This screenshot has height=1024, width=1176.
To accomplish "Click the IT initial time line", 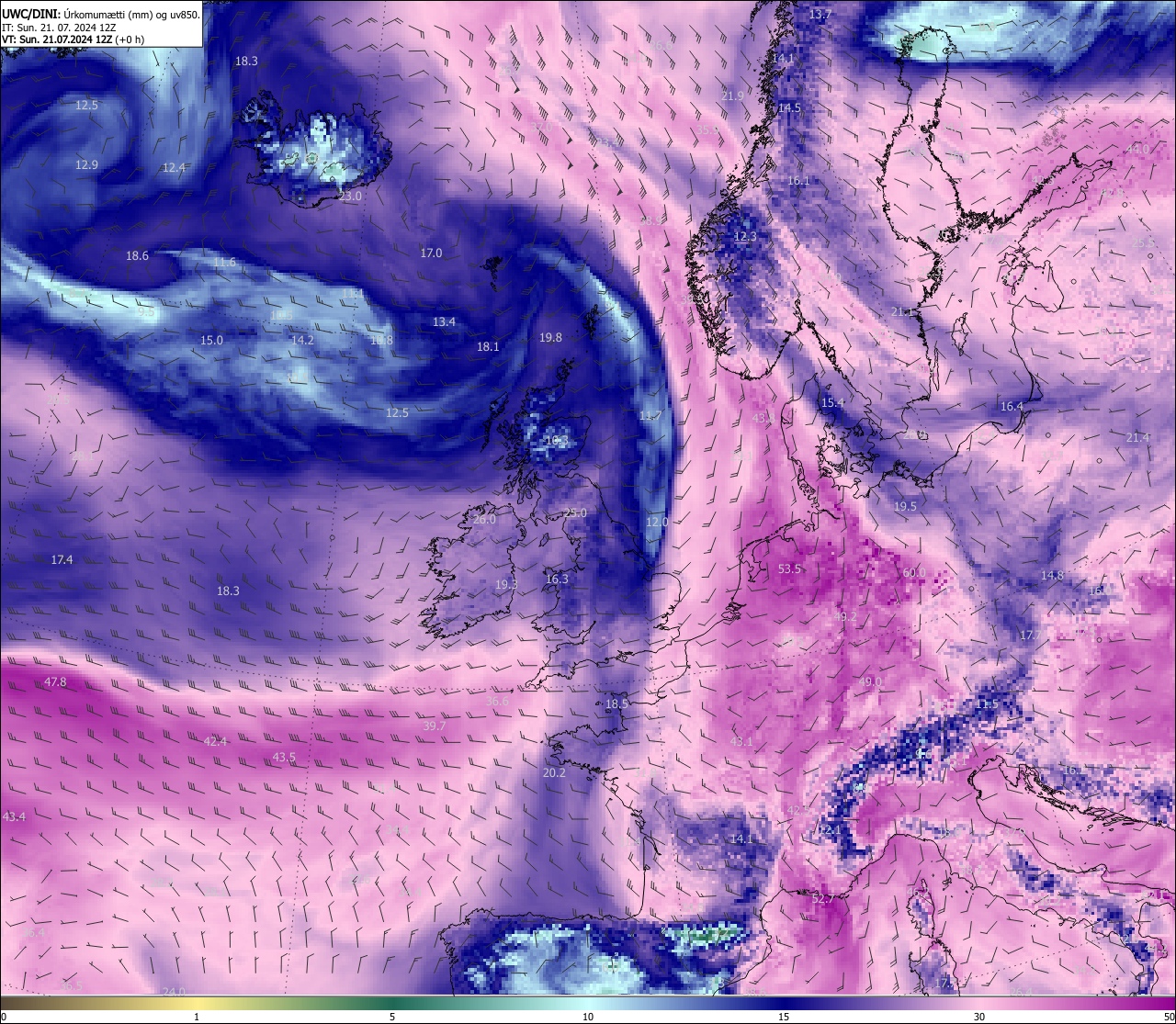I will (x=59, y=28).
